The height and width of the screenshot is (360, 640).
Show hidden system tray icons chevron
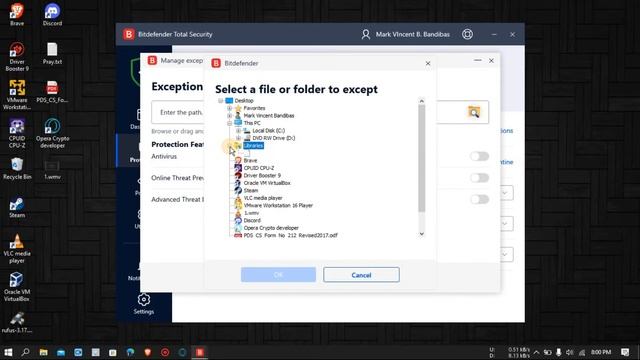pos(536,352)
